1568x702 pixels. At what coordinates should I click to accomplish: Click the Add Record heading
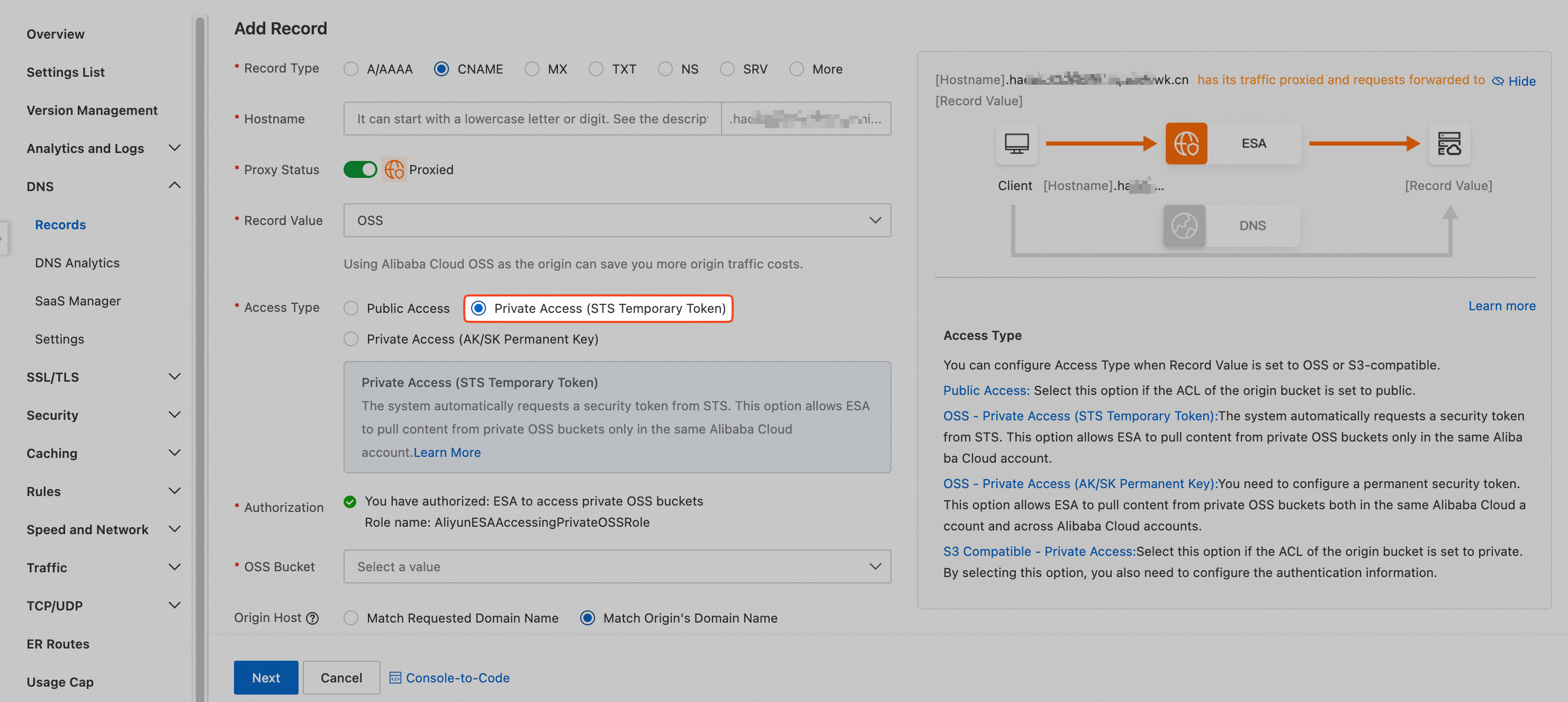(x=281, y=28)
